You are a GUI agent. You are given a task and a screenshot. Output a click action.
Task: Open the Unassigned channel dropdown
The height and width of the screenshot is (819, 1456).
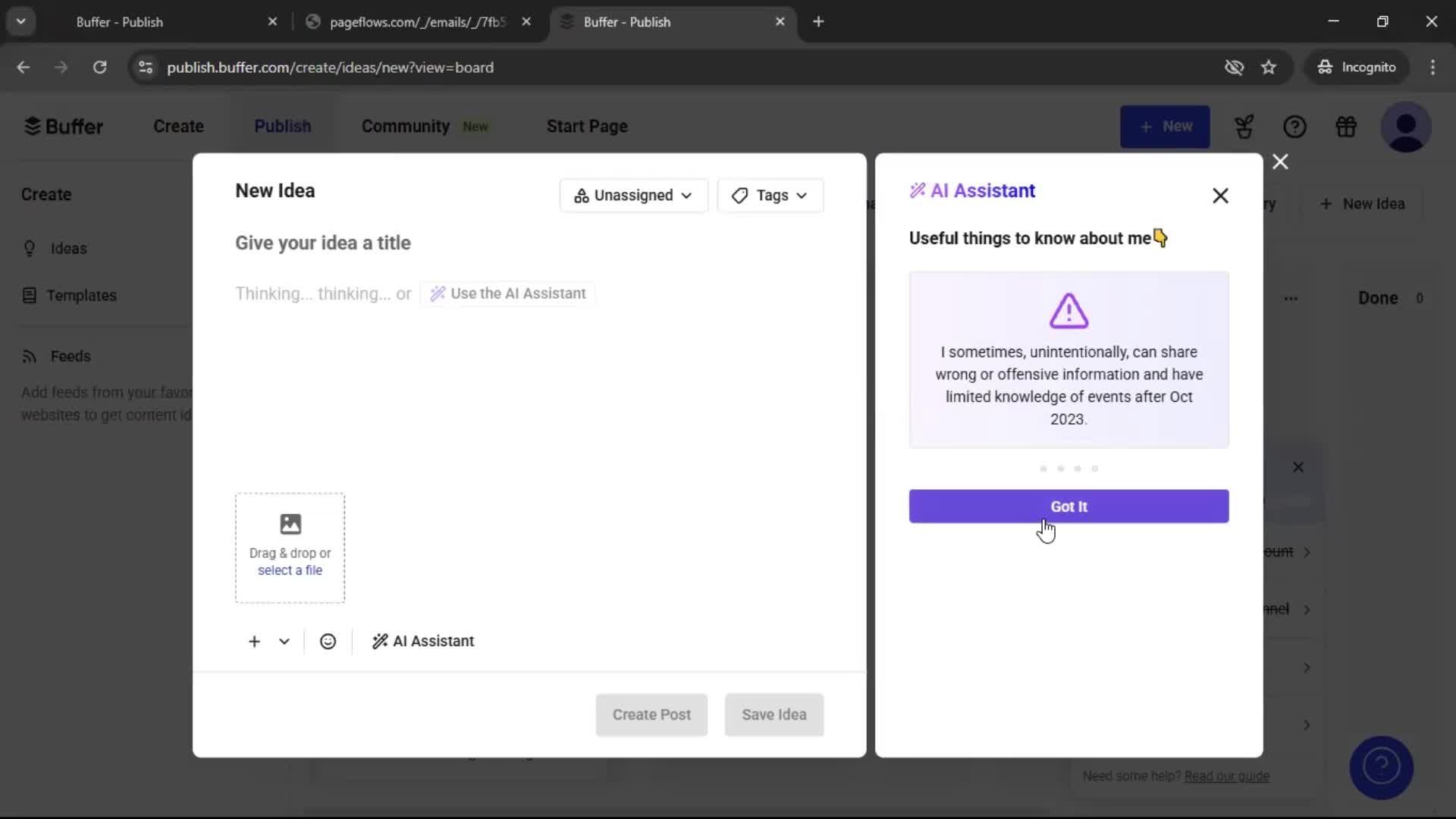[633, 195]
